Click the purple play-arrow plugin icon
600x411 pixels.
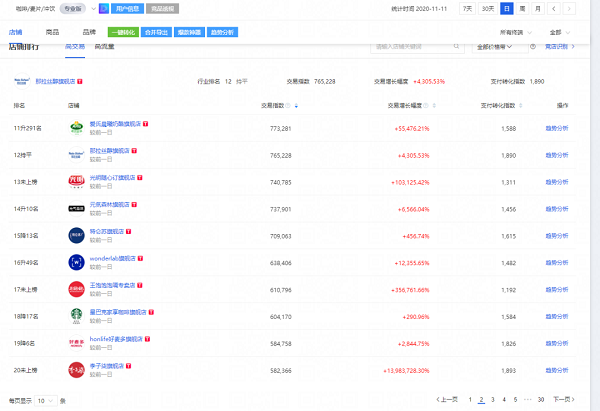pos(104,8)
